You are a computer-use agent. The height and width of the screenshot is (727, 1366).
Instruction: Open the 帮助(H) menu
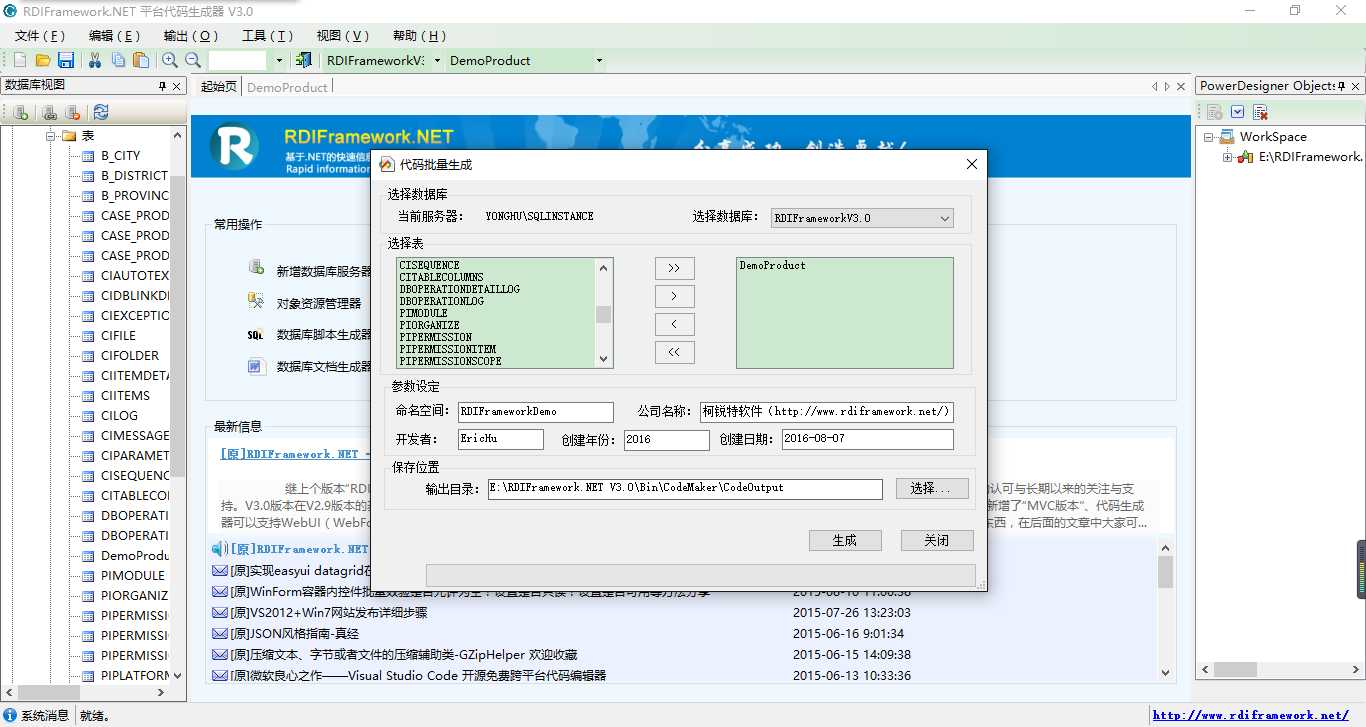coord(419,35)
